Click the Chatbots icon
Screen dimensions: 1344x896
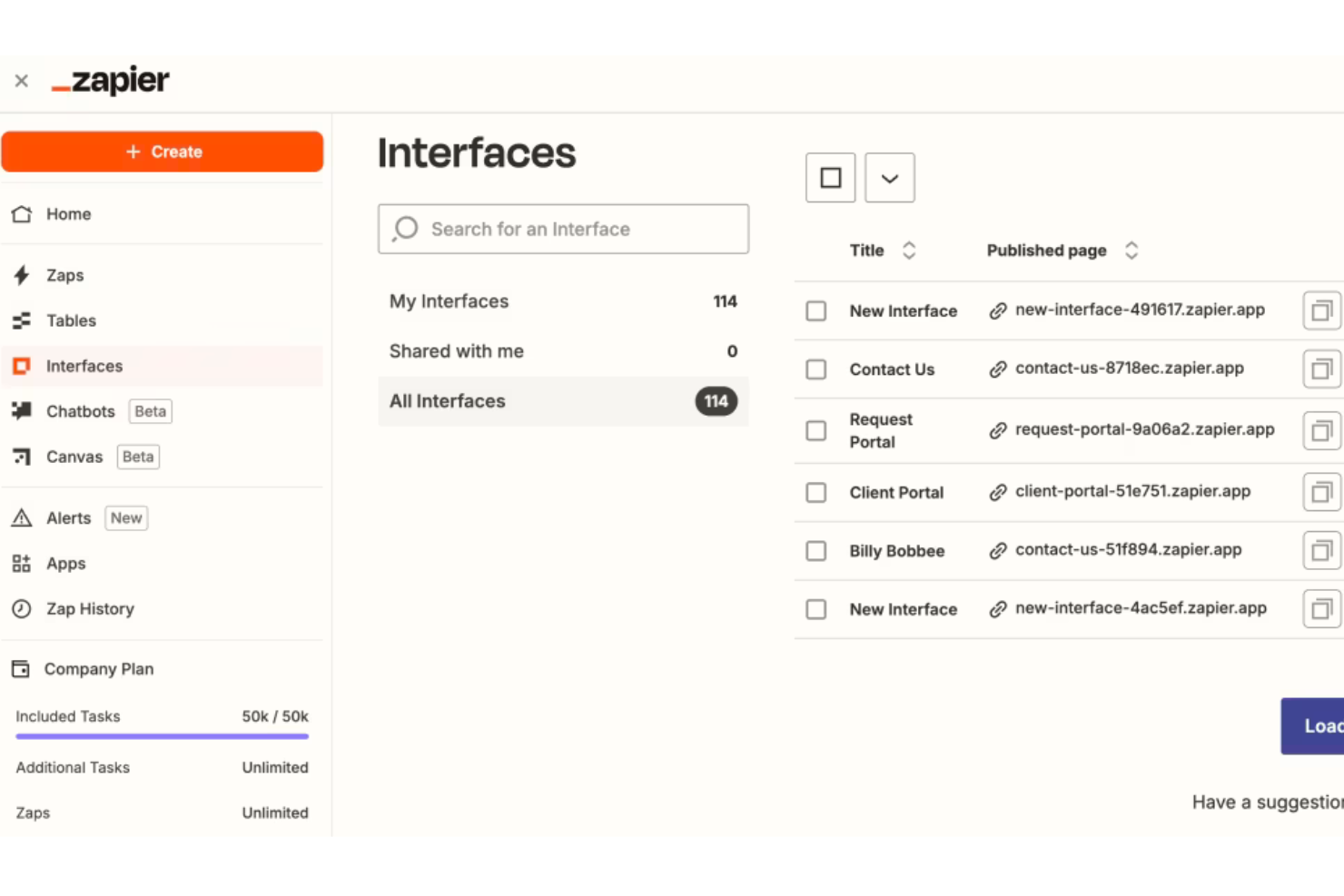pyautogui.click(x=22, y=411)
